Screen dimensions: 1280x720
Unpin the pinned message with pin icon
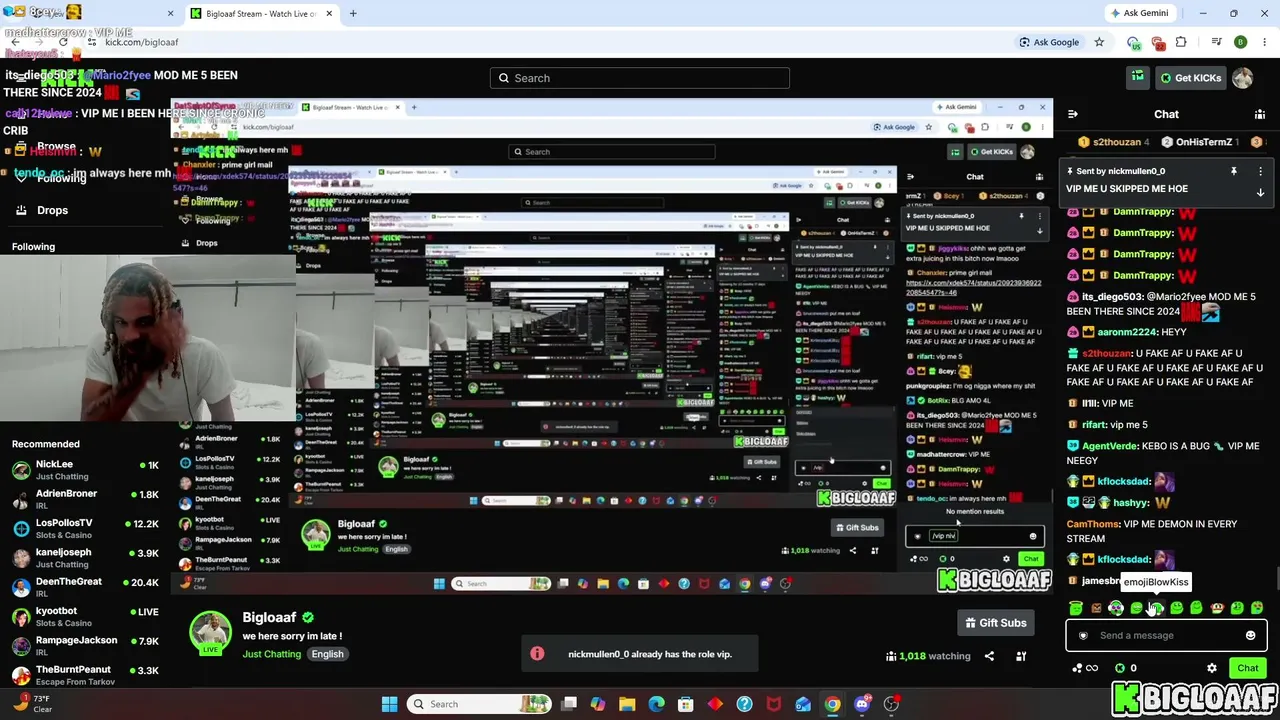click(x=1234, y=172)
